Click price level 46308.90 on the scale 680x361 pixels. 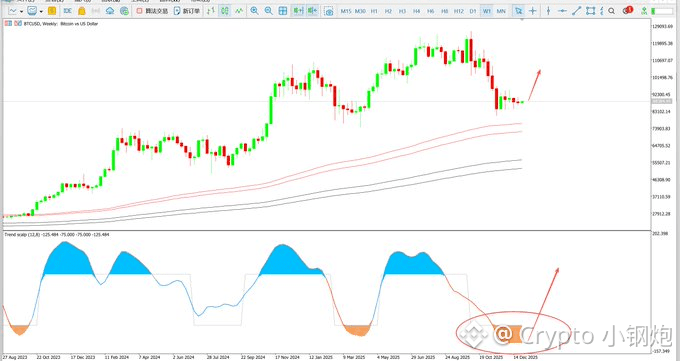pyautogui.click(x=662, y=180)
